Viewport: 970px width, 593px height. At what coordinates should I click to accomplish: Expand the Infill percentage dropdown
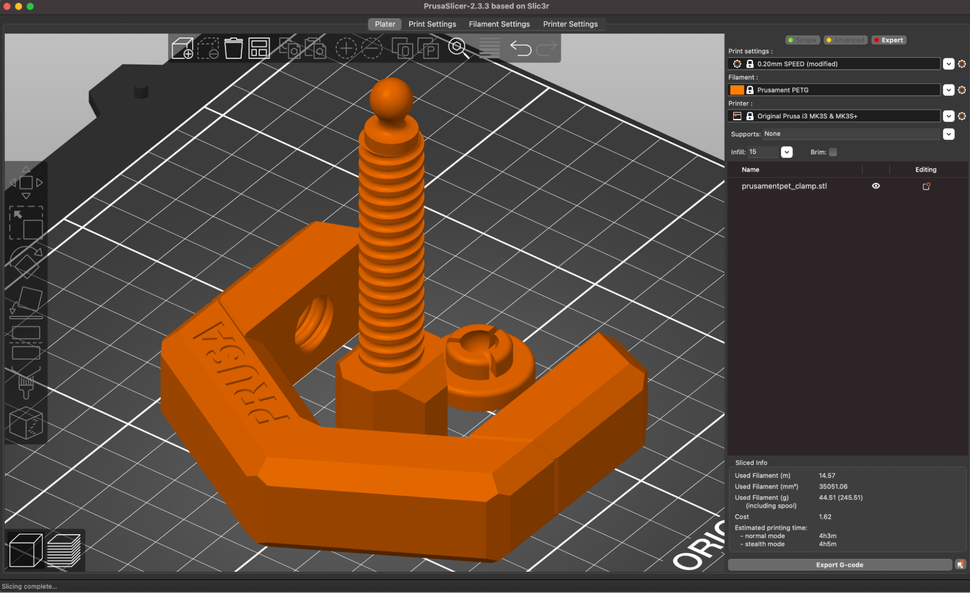[x=786, y=151]
